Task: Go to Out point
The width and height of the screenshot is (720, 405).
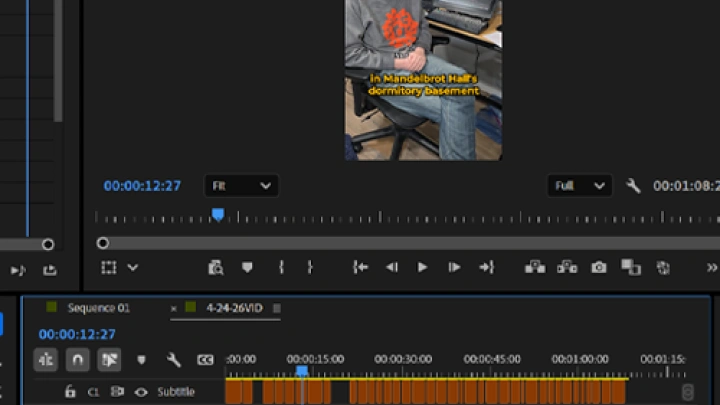Action: tap(486, 267)
